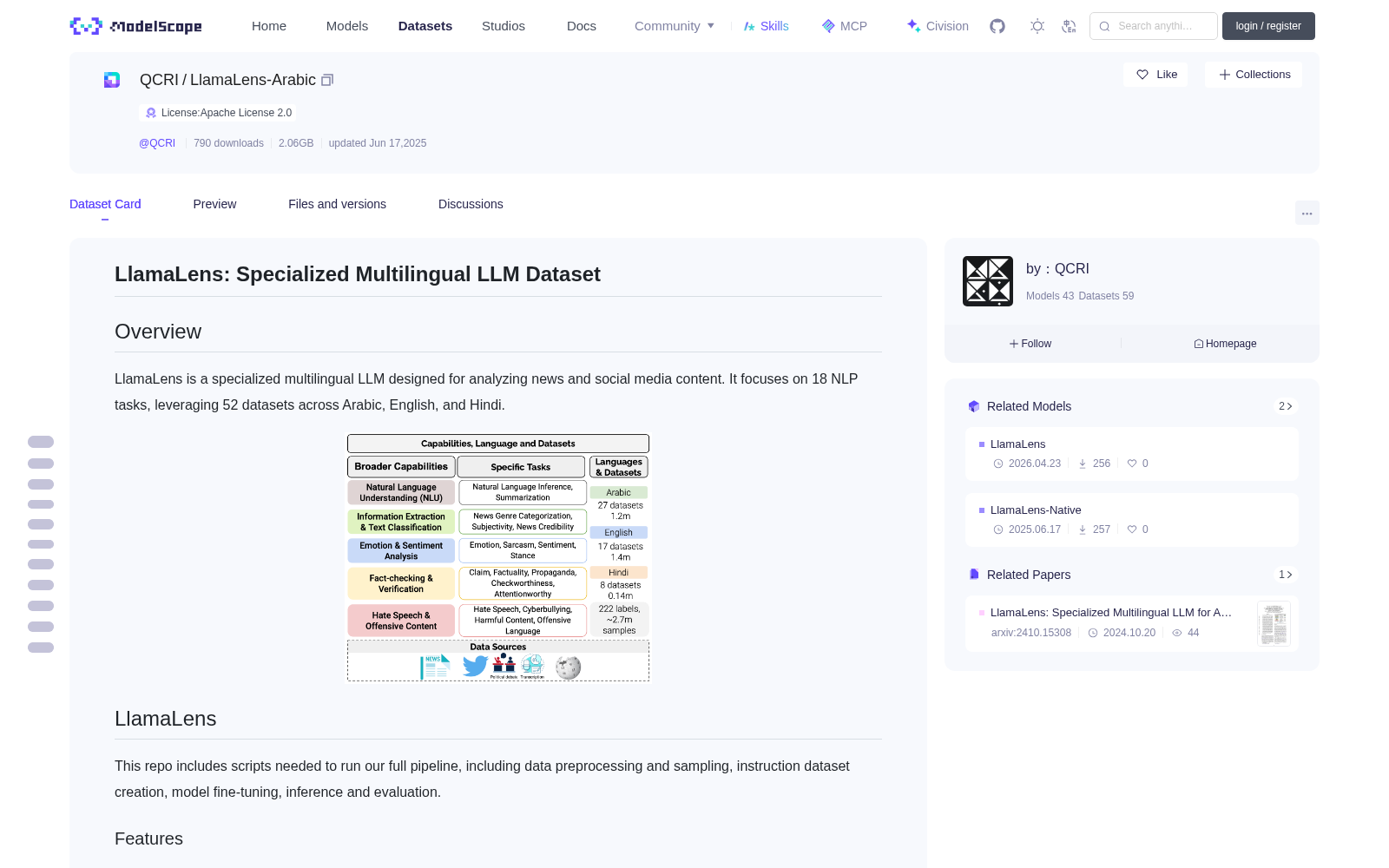This screenshot has height=868, width=1389.
Task: Click the last outline navigation marker
Action: (41, 648)
